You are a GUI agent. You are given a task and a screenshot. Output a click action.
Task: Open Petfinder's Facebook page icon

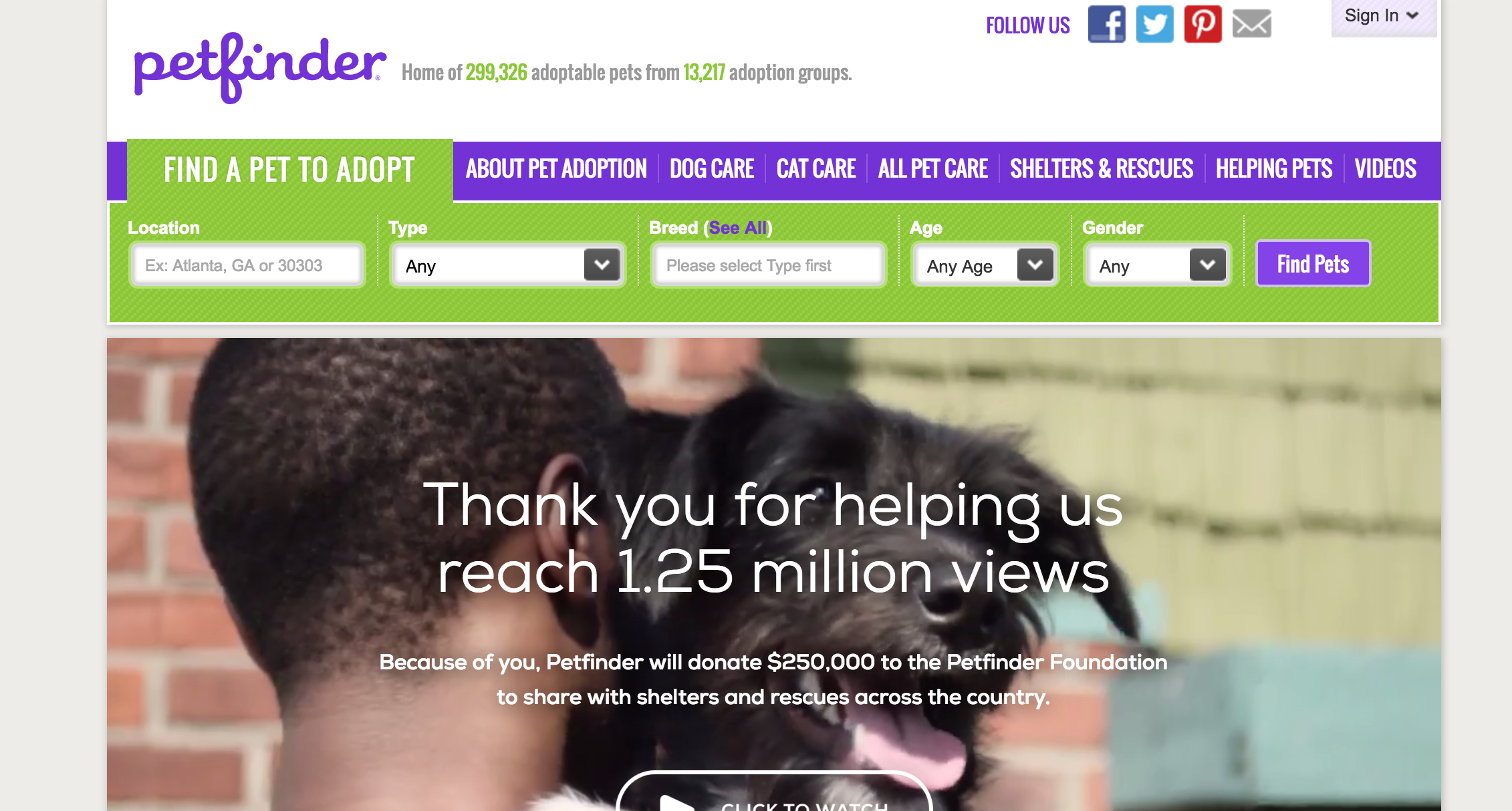1107,24
